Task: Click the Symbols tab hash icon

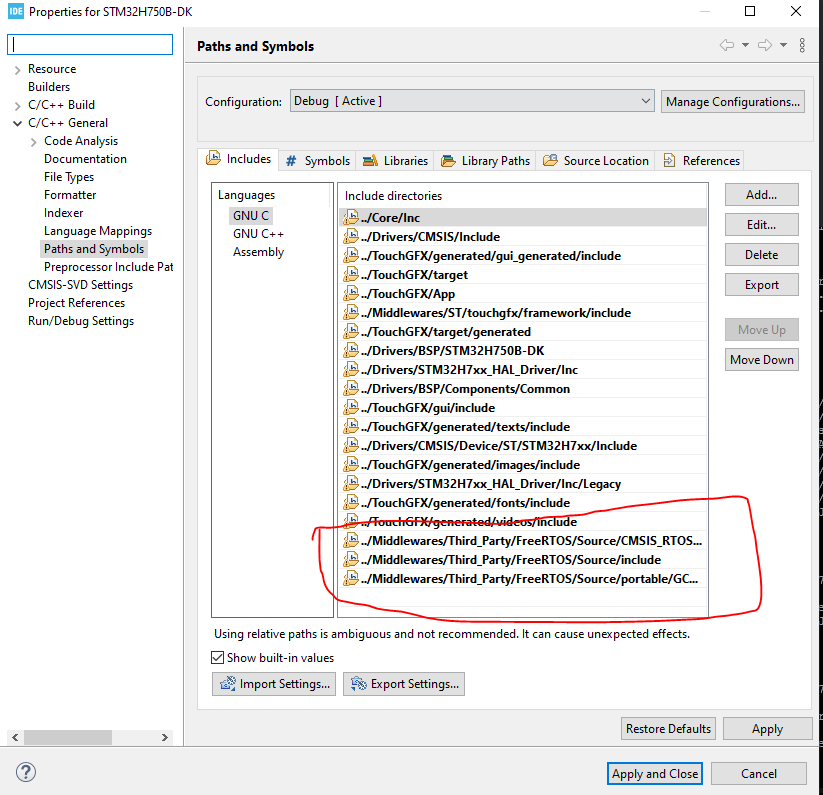Action: coord(291,161)
